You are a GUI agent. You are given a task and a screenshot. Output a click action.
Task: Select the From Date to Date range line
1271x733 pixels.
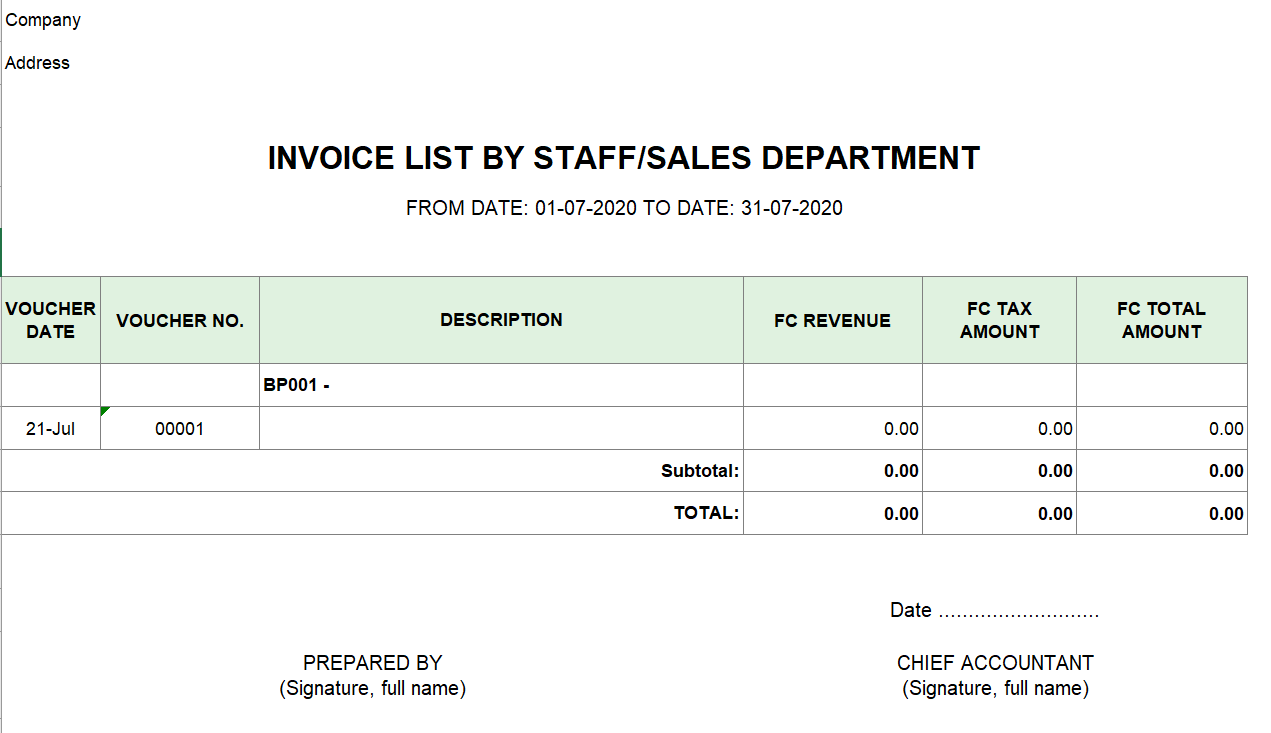click(624, 208)
